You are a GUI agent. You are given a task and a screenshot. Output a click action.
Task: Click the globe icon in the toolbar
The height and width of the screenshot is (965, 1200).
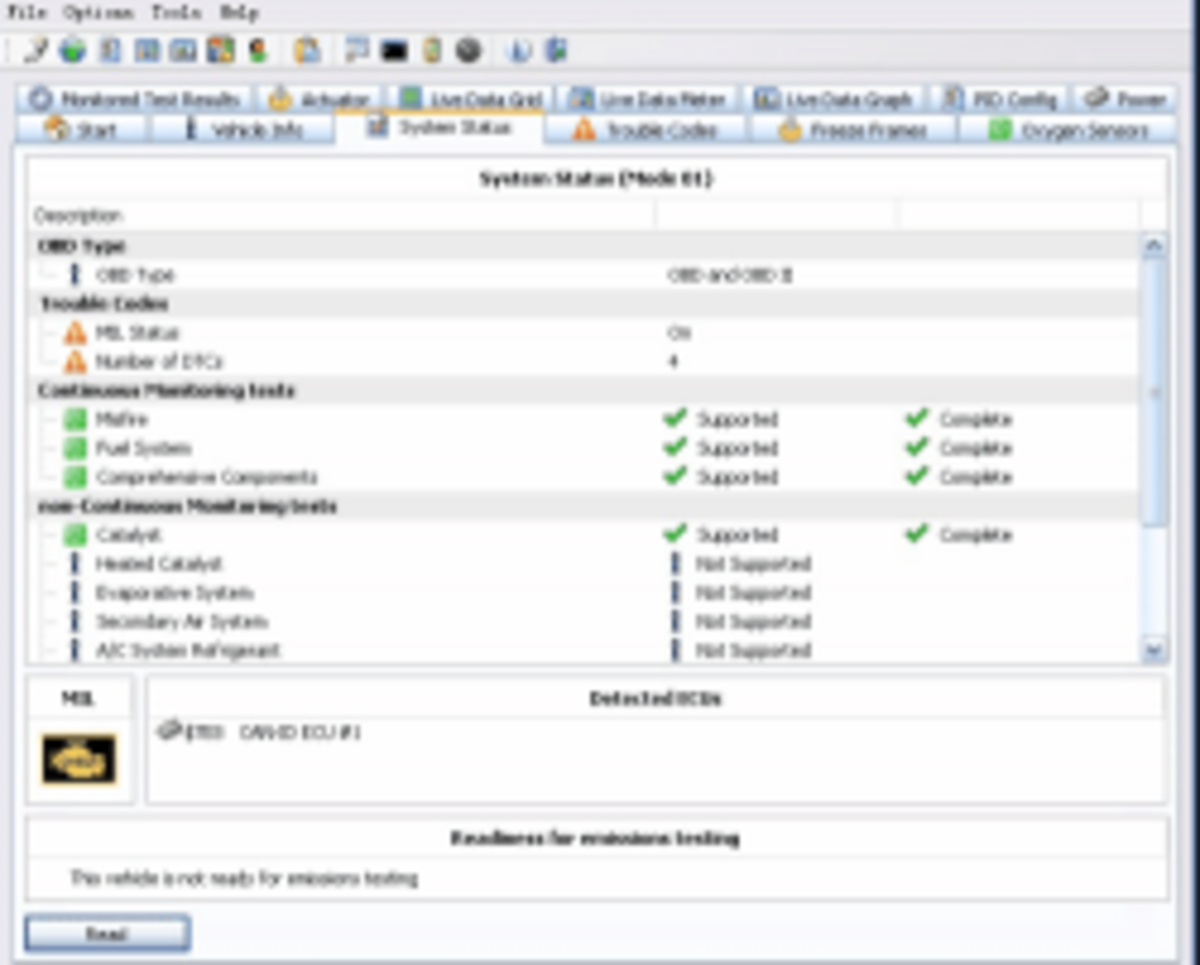[x=71, y=49]
